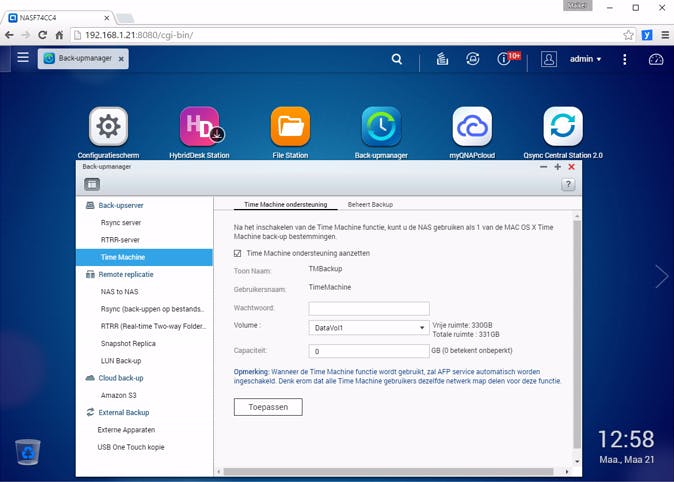Switch to Beheert Backup tab

pyautogui.click(x=370, y=205)
